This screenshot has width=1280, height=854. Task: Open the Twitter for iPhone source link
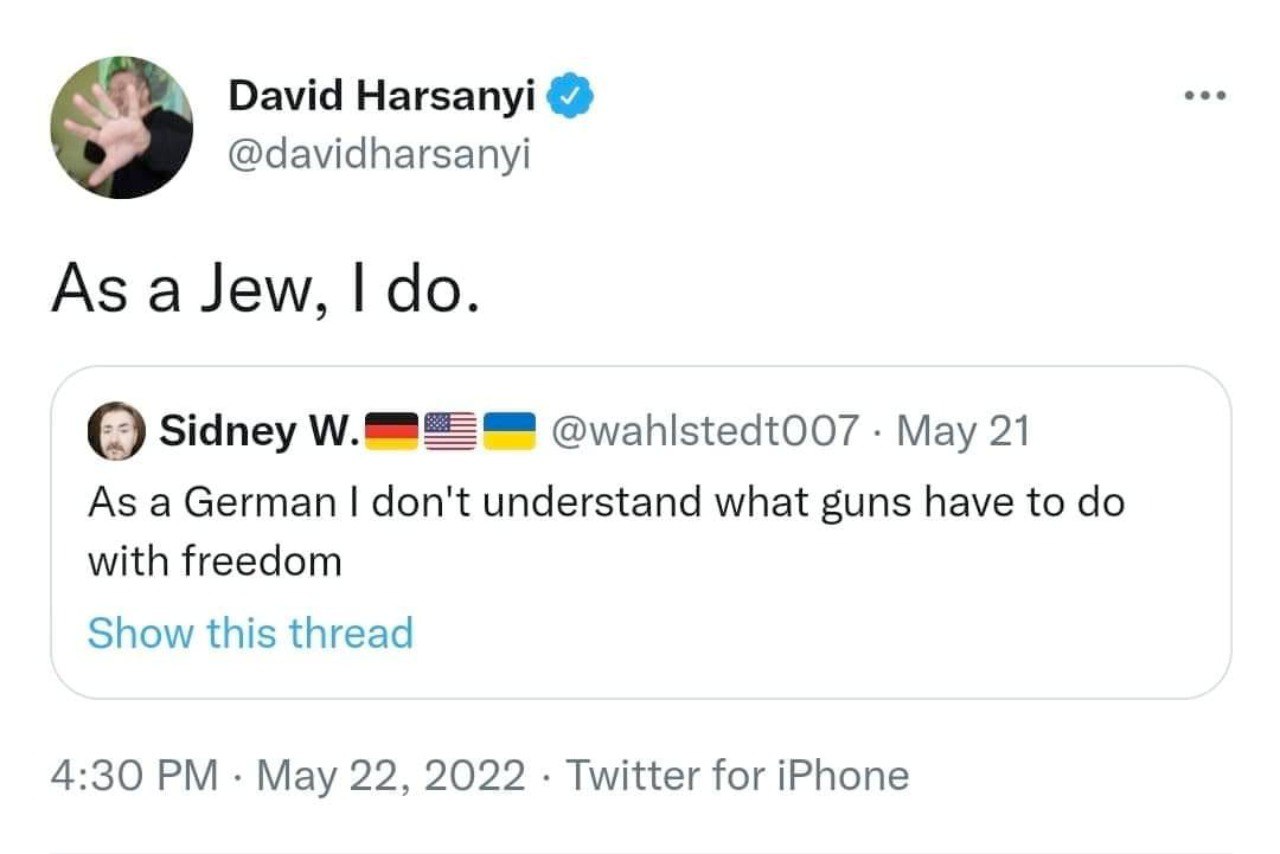(x=738, y=775)
